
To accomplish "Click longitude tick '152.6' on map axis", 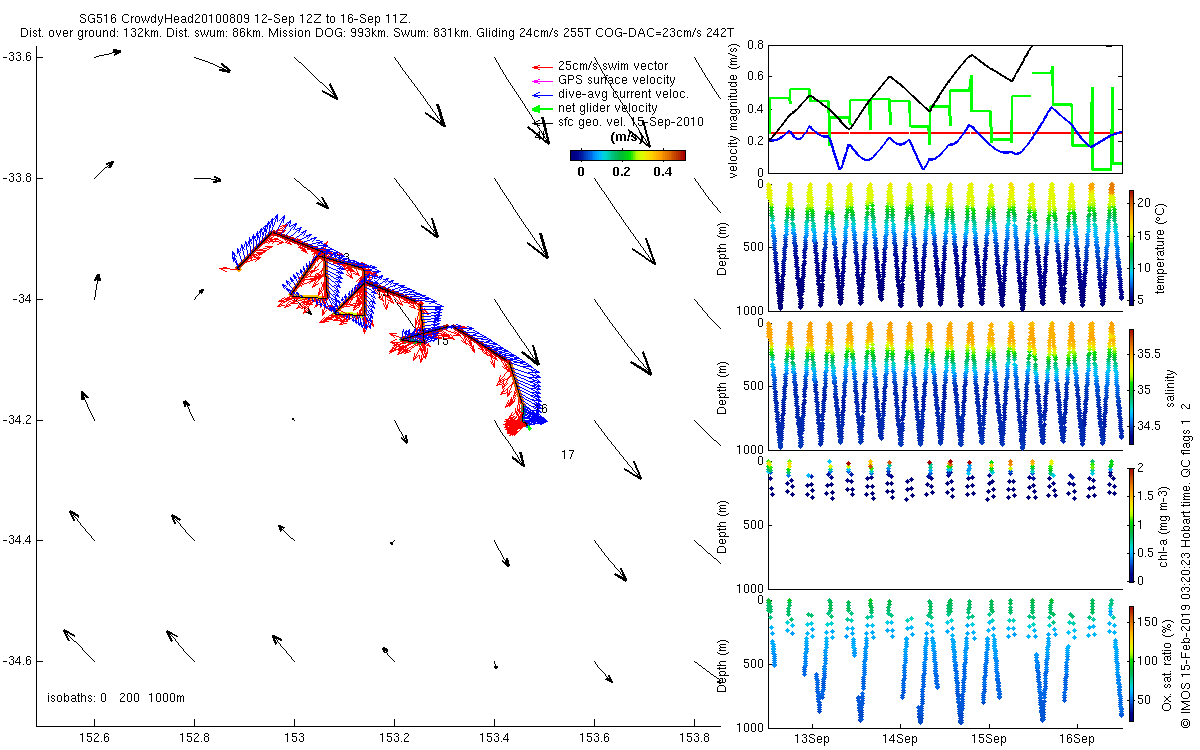I will [94, 738].
